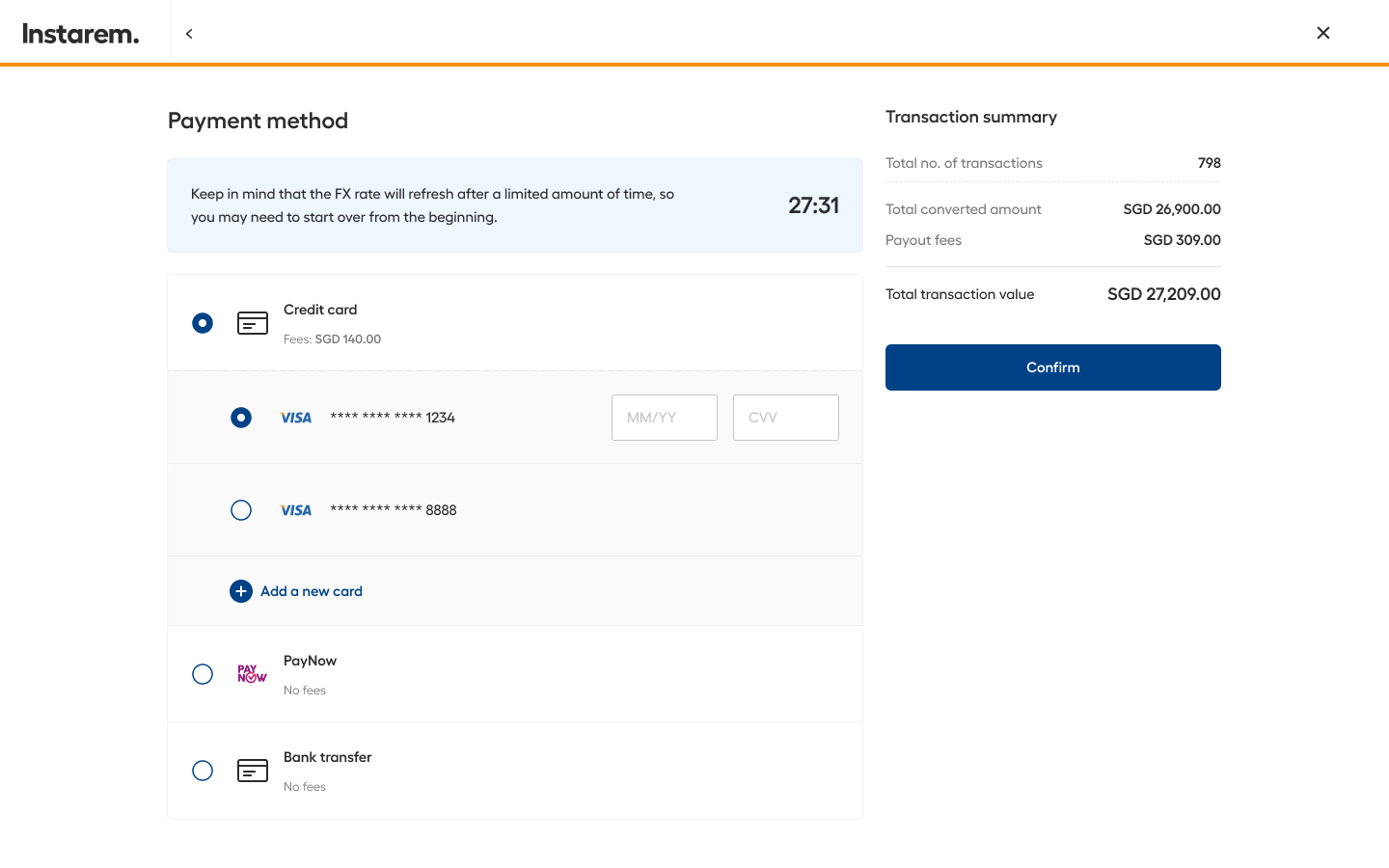
Task: Select card ending in 1234
Action: (241, 418)
